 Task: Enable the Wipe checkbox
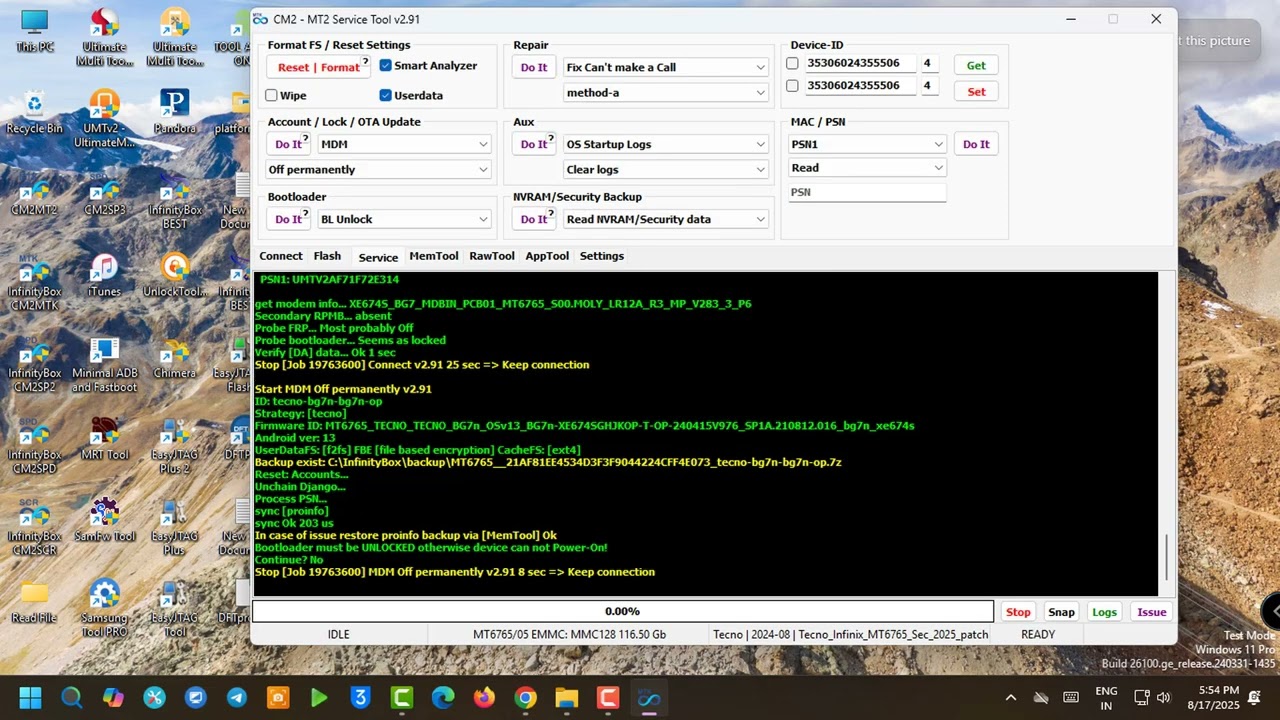point(271,95)
